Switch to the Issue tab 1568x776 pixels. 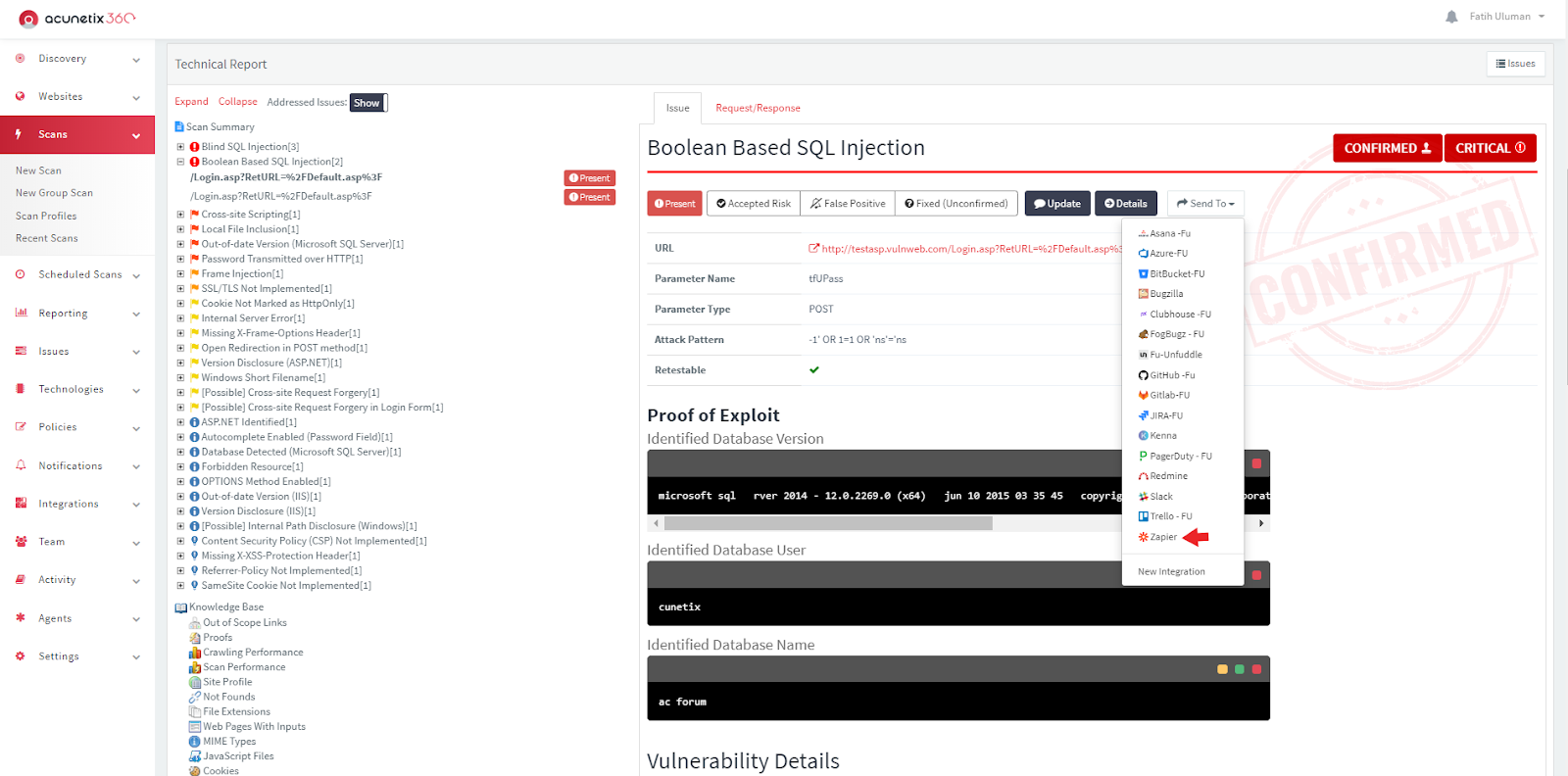click(x=677, y=108)
